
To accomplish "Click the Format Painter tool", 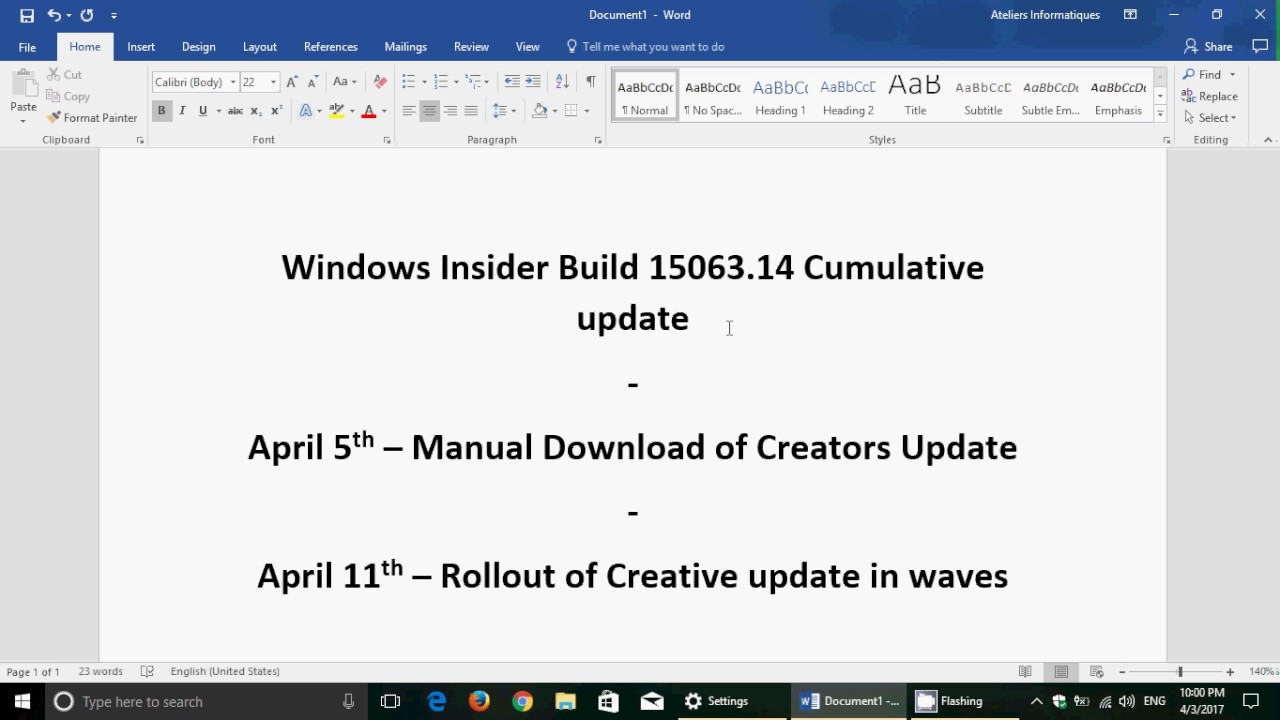I will (92, 118).
